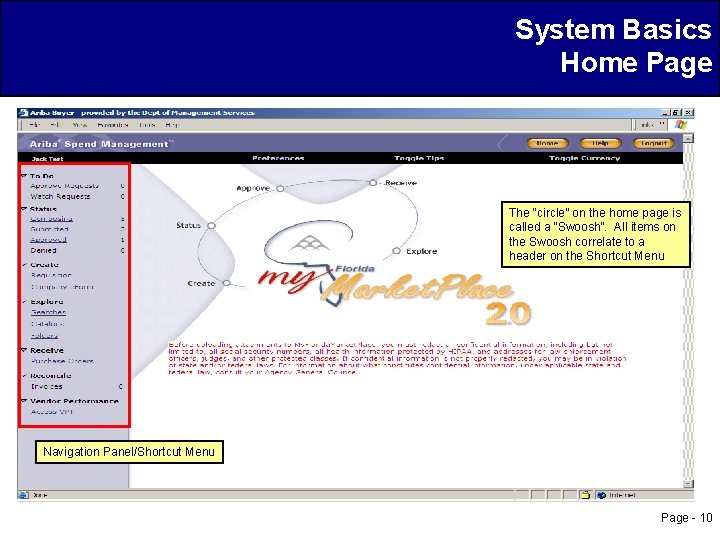The image size is (720, 540).
Task: Open Access VPT under Vendor Performance
Action: [52, 412]
